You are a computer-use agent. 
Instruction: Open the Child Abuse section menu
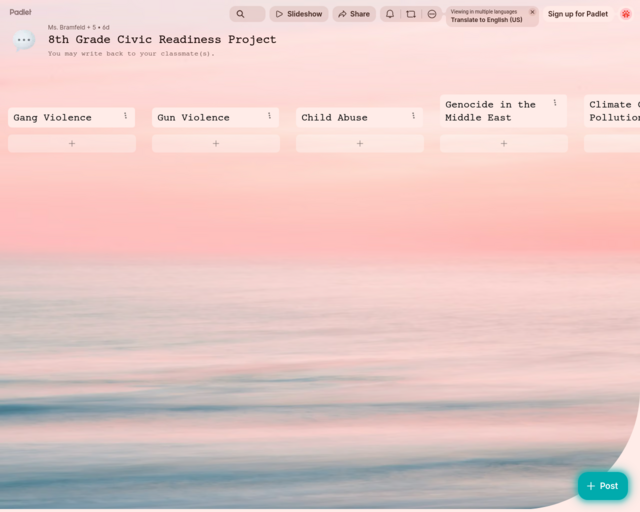(414, 116)
